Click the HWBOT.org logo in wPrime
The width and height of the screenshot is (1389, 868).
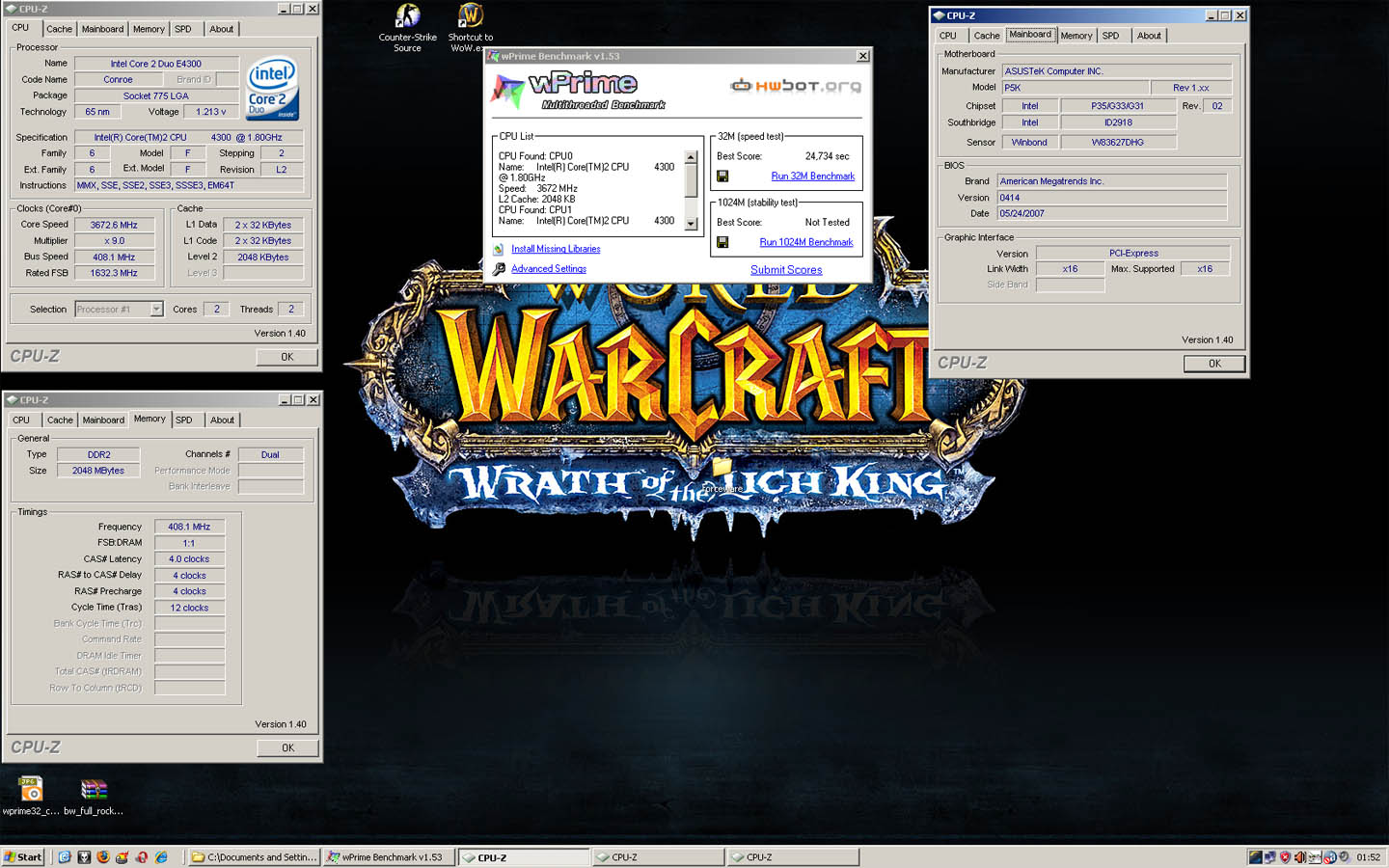point(796,86)
